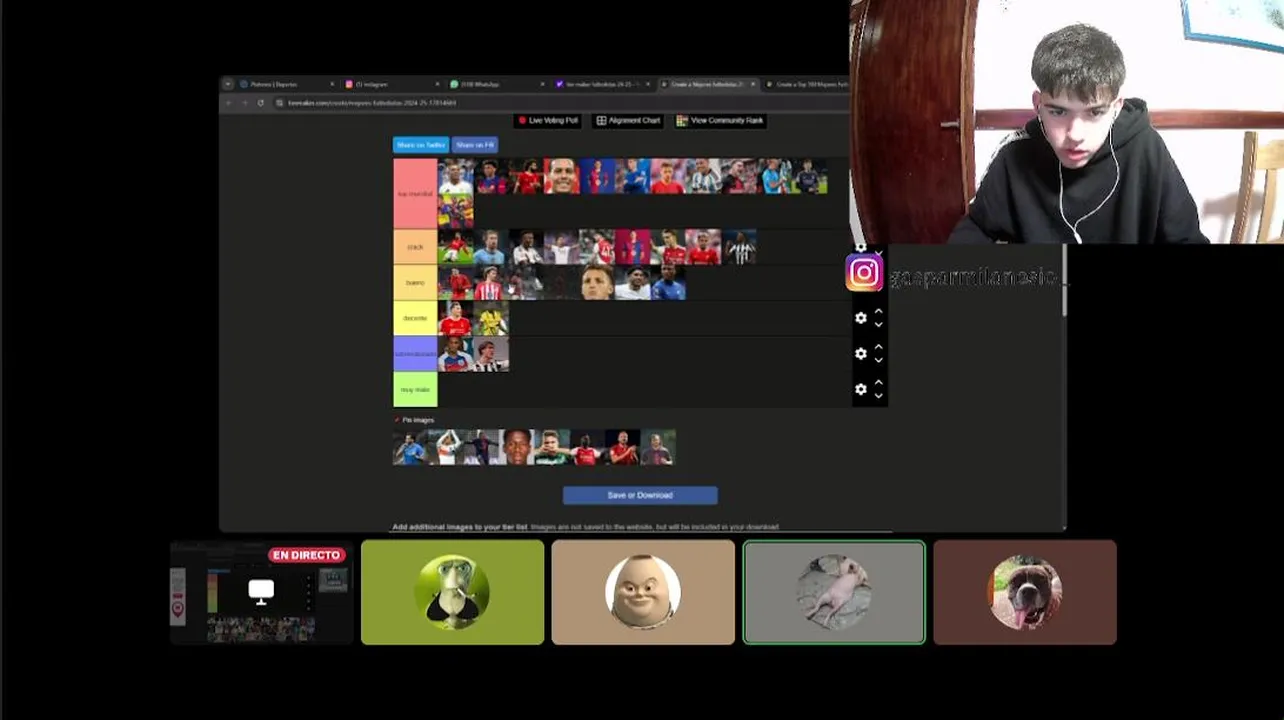This screenshot has height=720, width=1284.
Task: Select the EN DIRECTO screen share tile
Action: pos(260,592)
